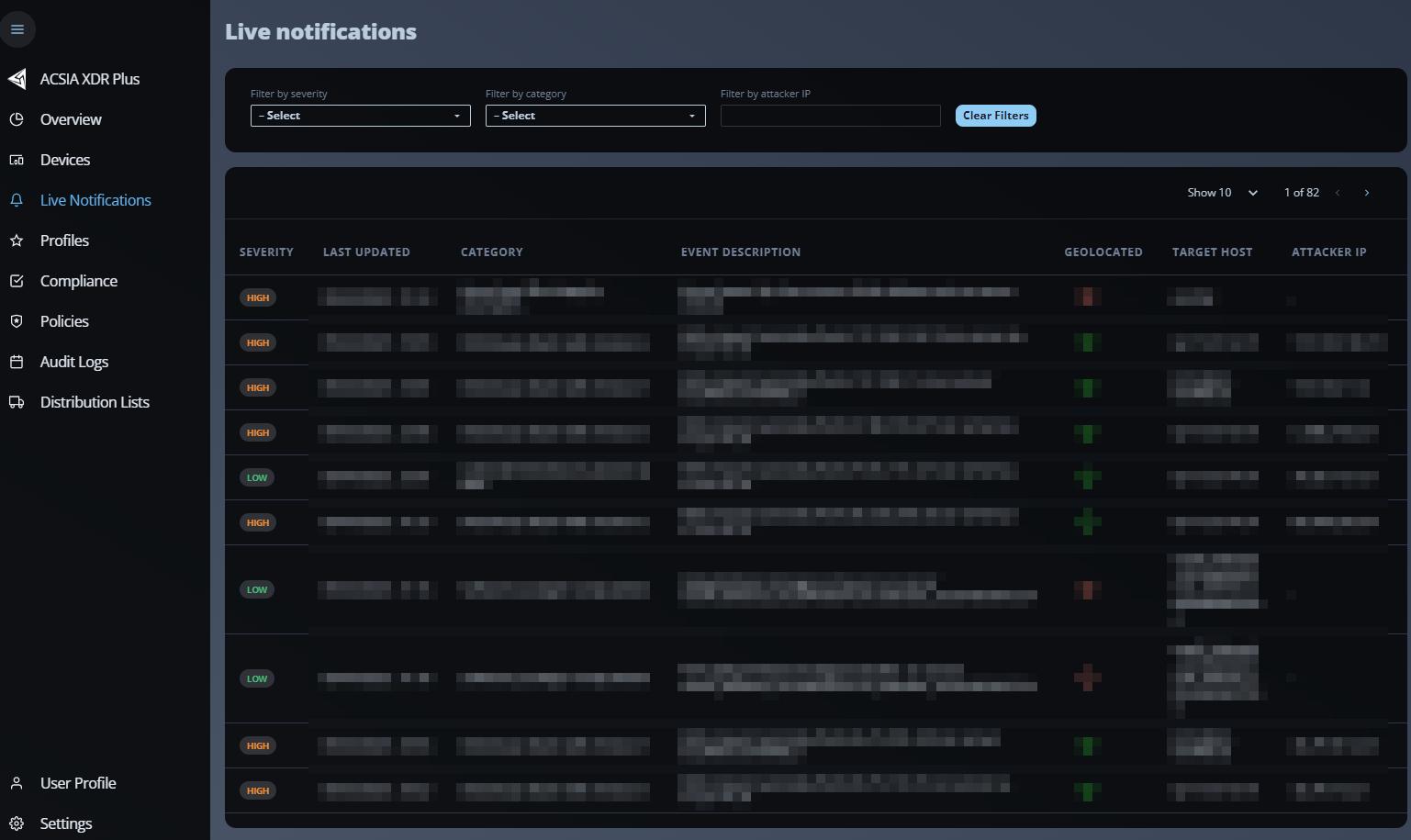Click the ATTACKER IP column header
Viewport: 1411px width, 840px height.
1329,252
